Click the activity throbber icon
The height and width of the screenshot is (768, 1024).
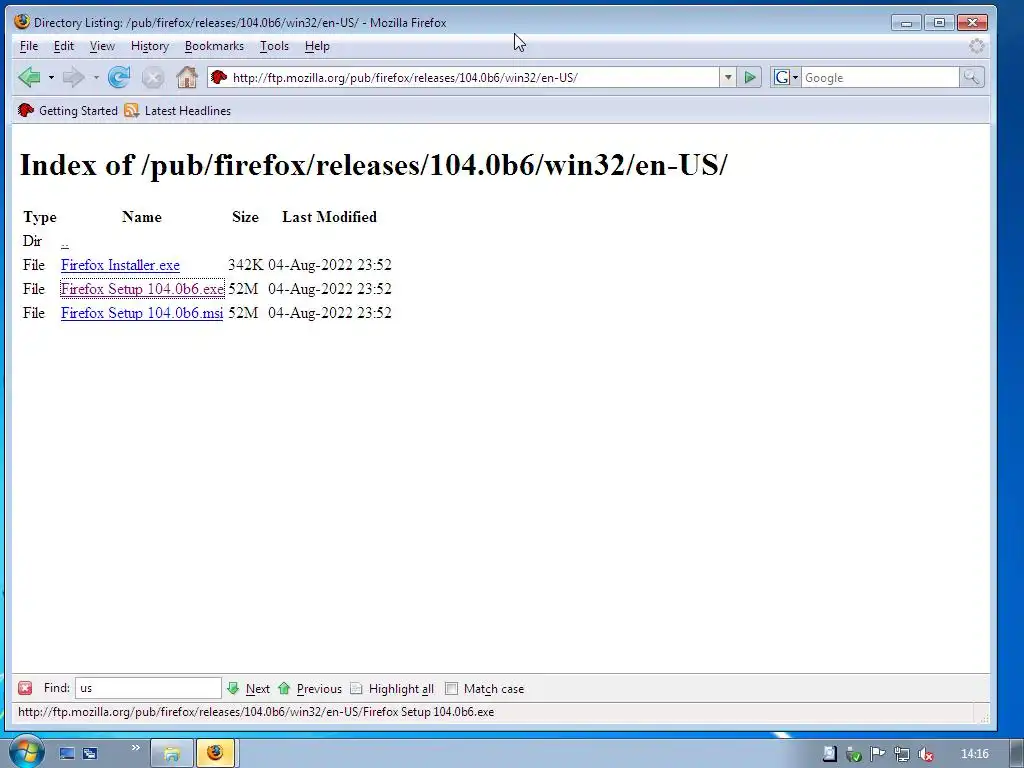tap(976, 46)
